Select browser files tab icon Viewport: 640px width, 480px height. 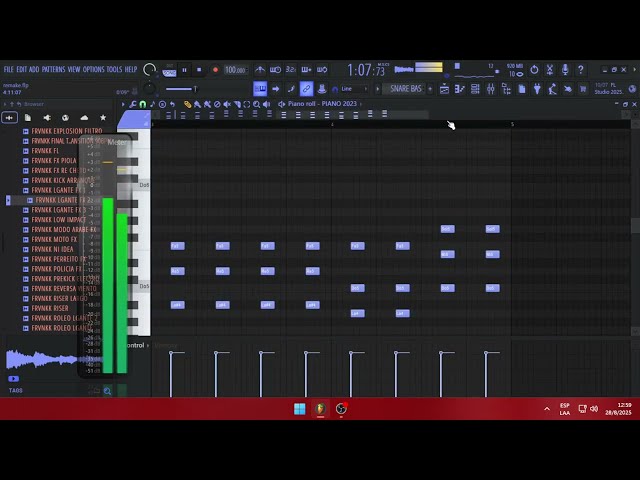[x=28, y=118]
